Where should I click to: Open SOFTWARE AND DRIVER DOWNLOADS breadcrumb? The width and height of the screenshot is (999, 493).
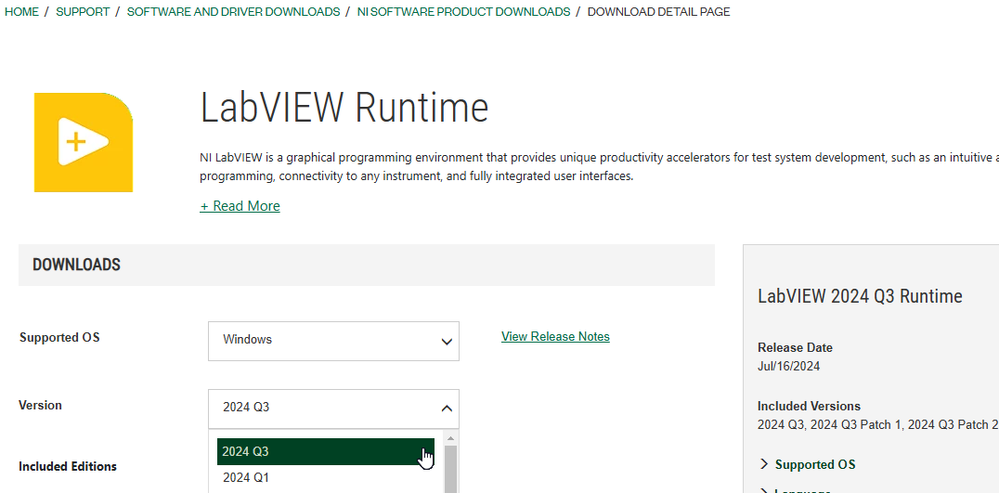[x=233, y=12]
